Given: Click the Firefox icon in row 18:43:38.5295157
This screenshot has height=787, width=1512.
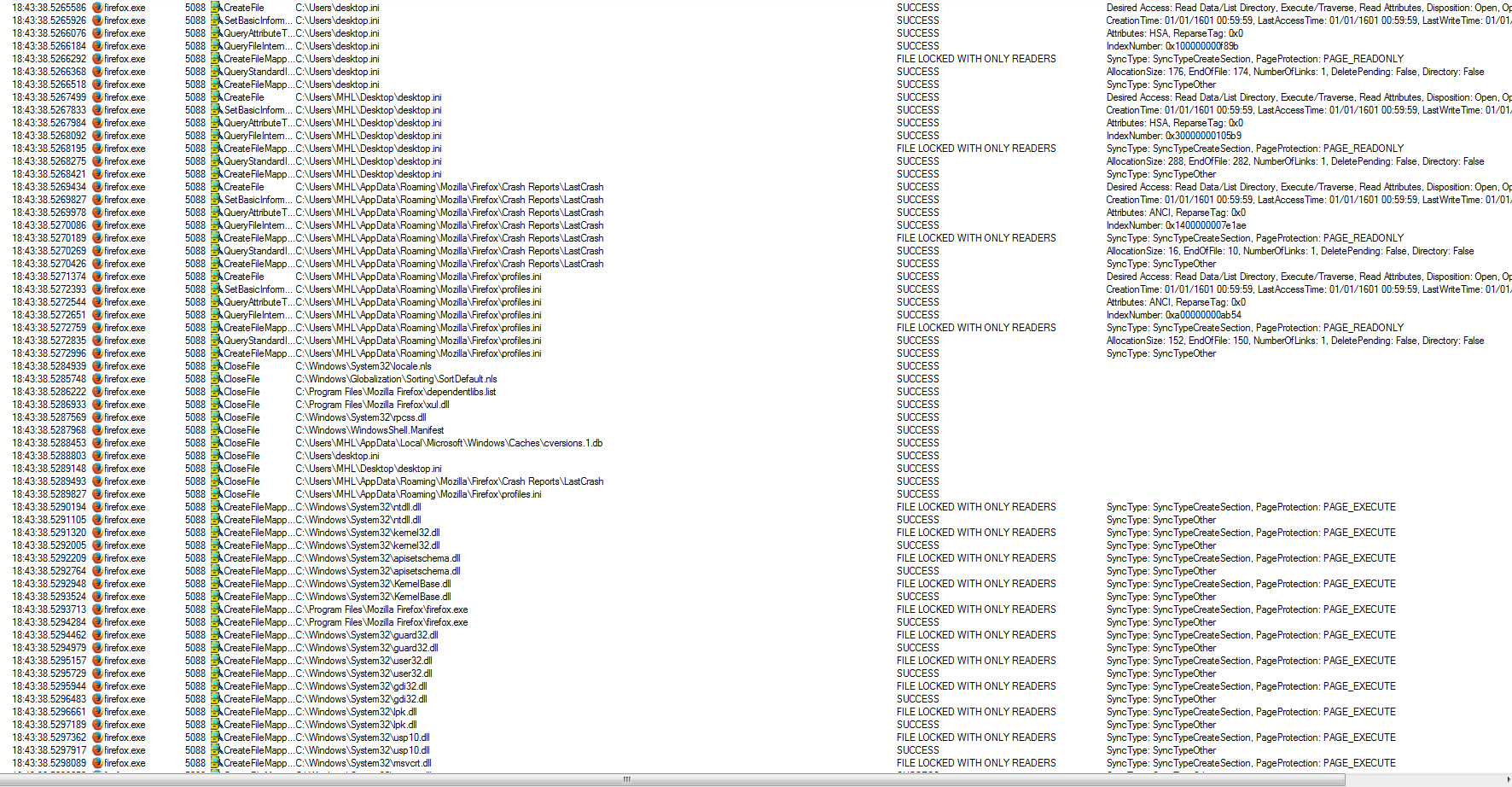Looking at the screenshot, I should click(97, 661).
